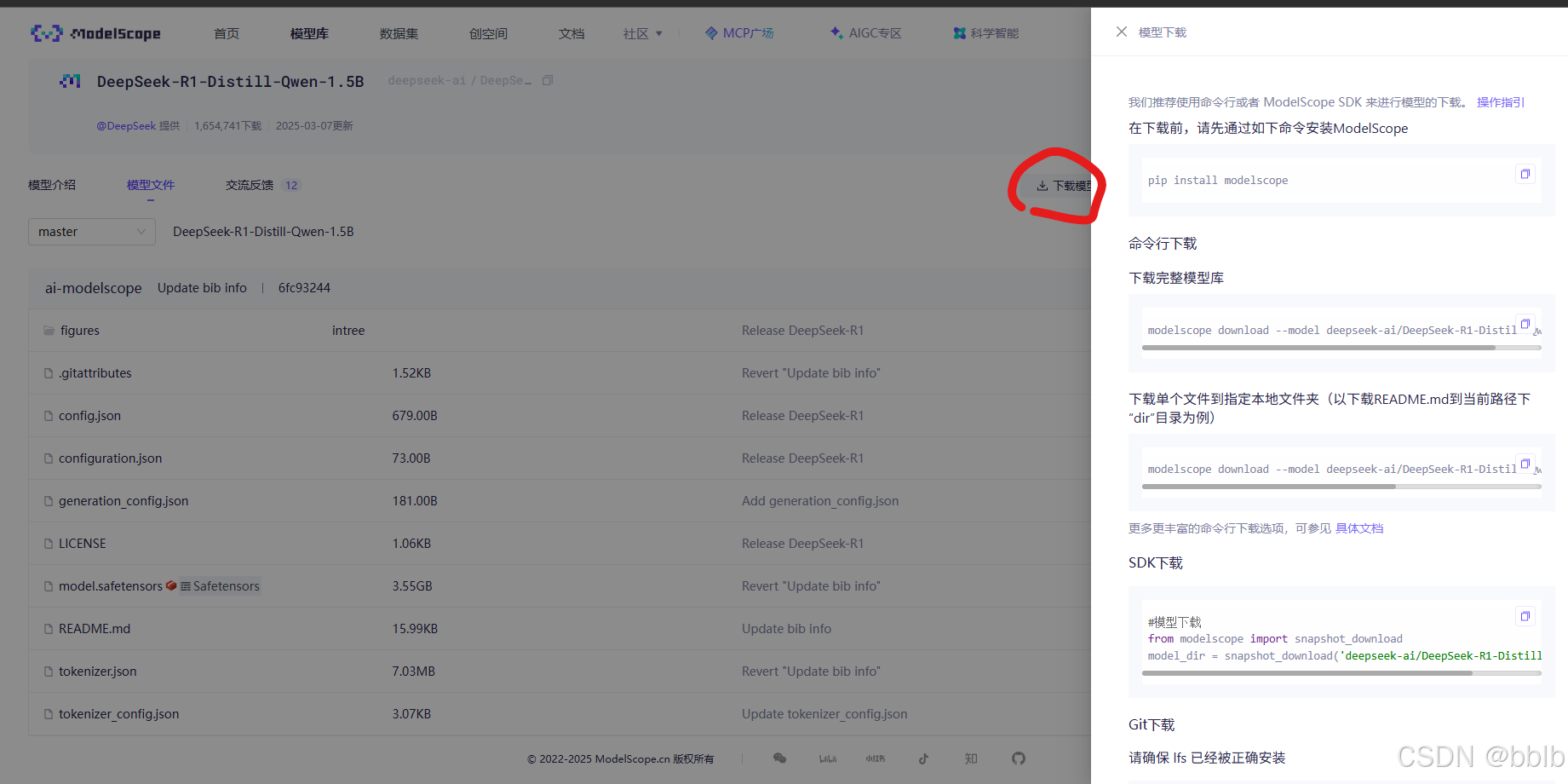Open 文档 in the top navigation
Image resolution: width=1568 pixels, height=784 pixels.
(x=571, y=33)
